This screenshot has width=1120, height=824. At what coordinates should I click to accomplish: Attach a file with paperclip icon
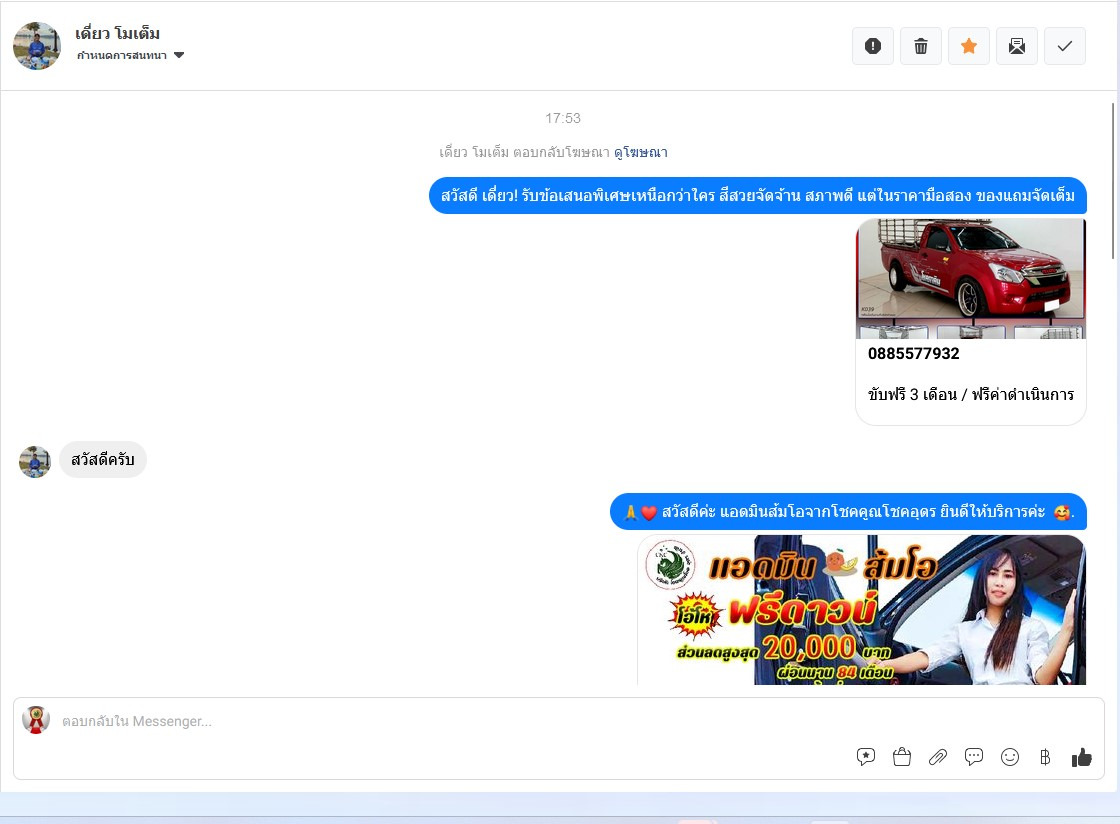click(938, 757)
